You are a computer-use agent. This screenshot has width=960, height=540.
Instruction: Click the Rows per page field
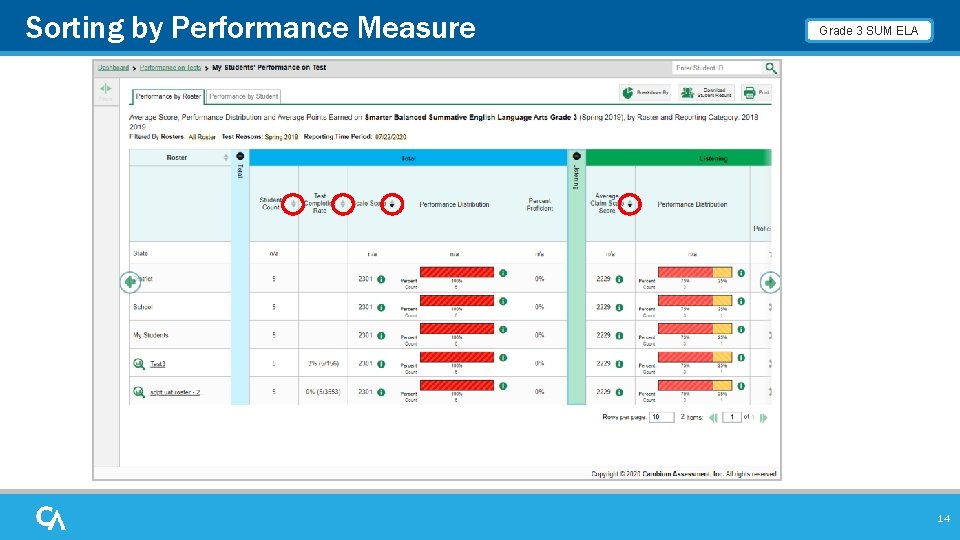(661, 417)
